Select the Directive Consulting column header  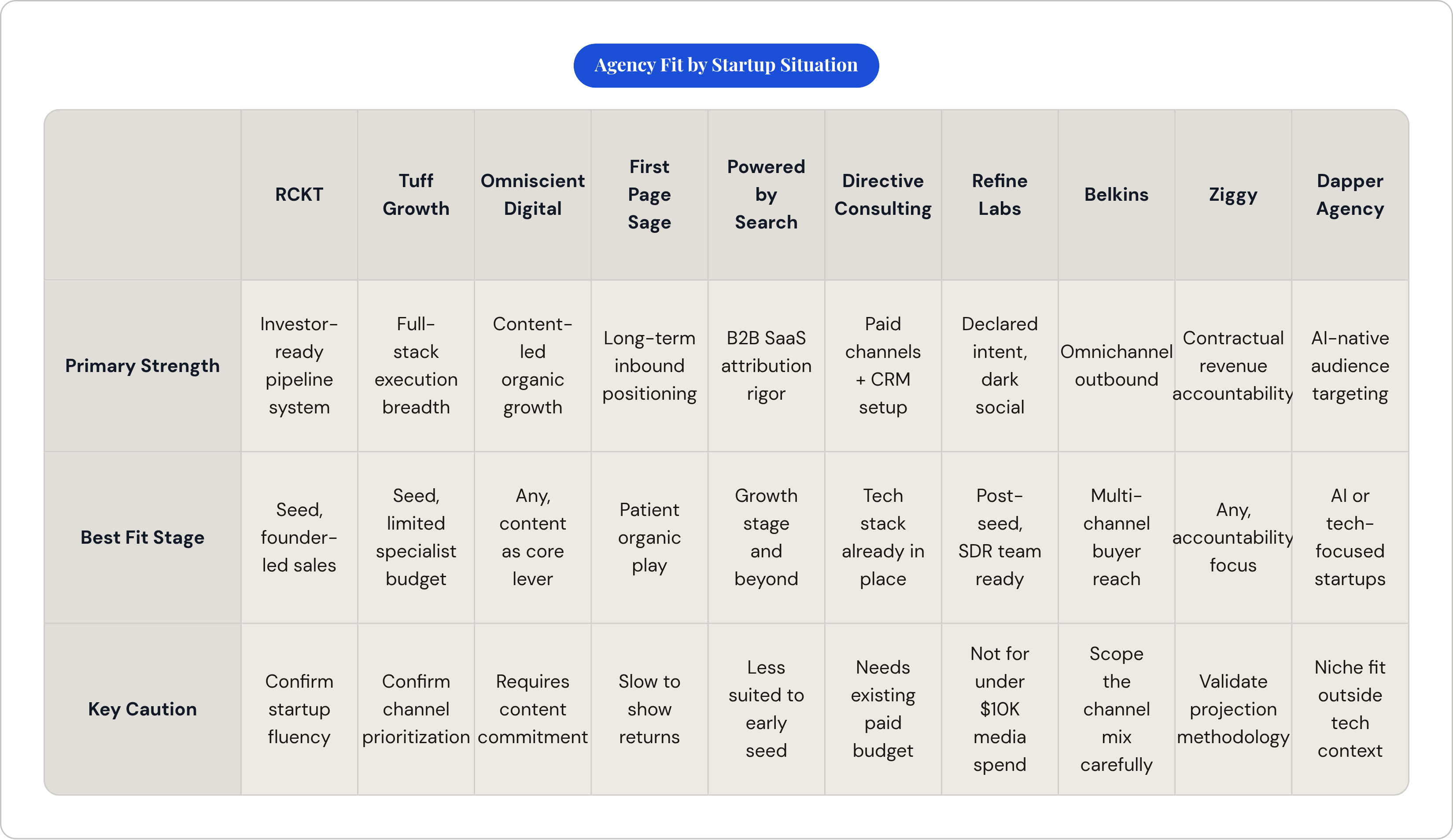point(883,194)
